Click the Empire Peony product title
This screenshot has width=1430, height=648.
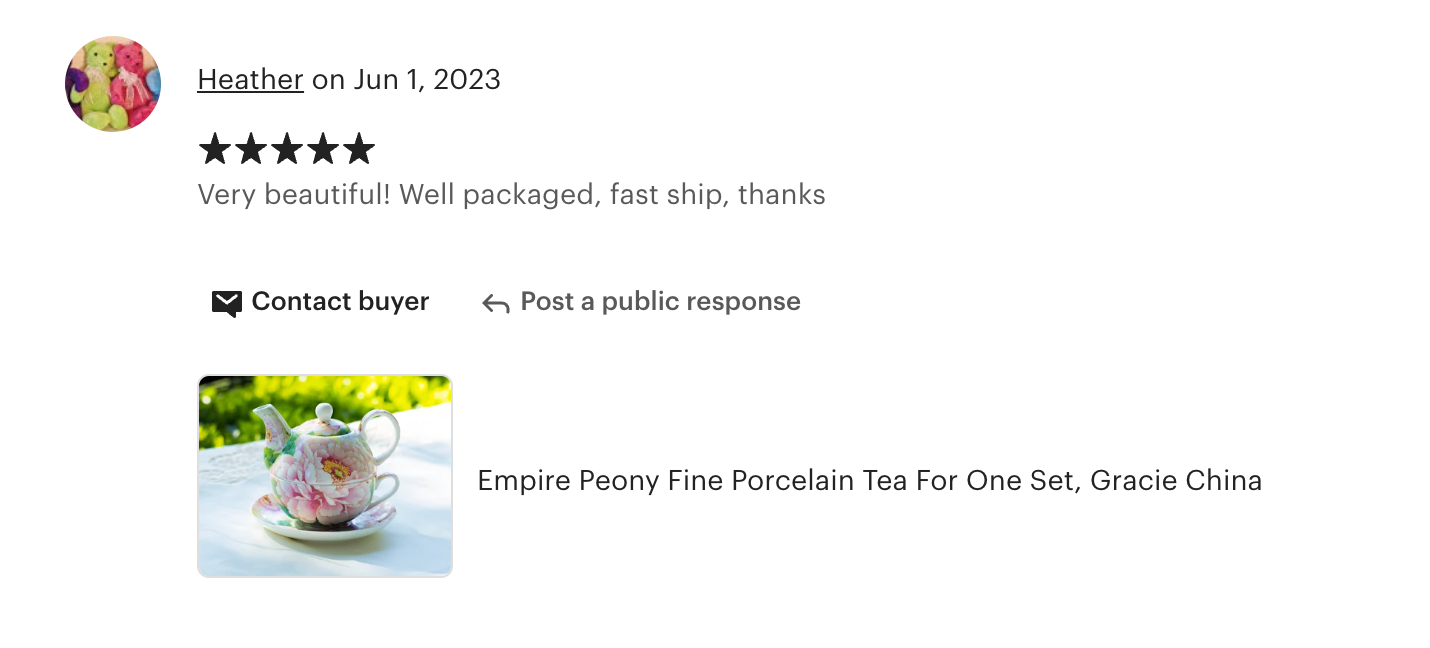[869, 481]
